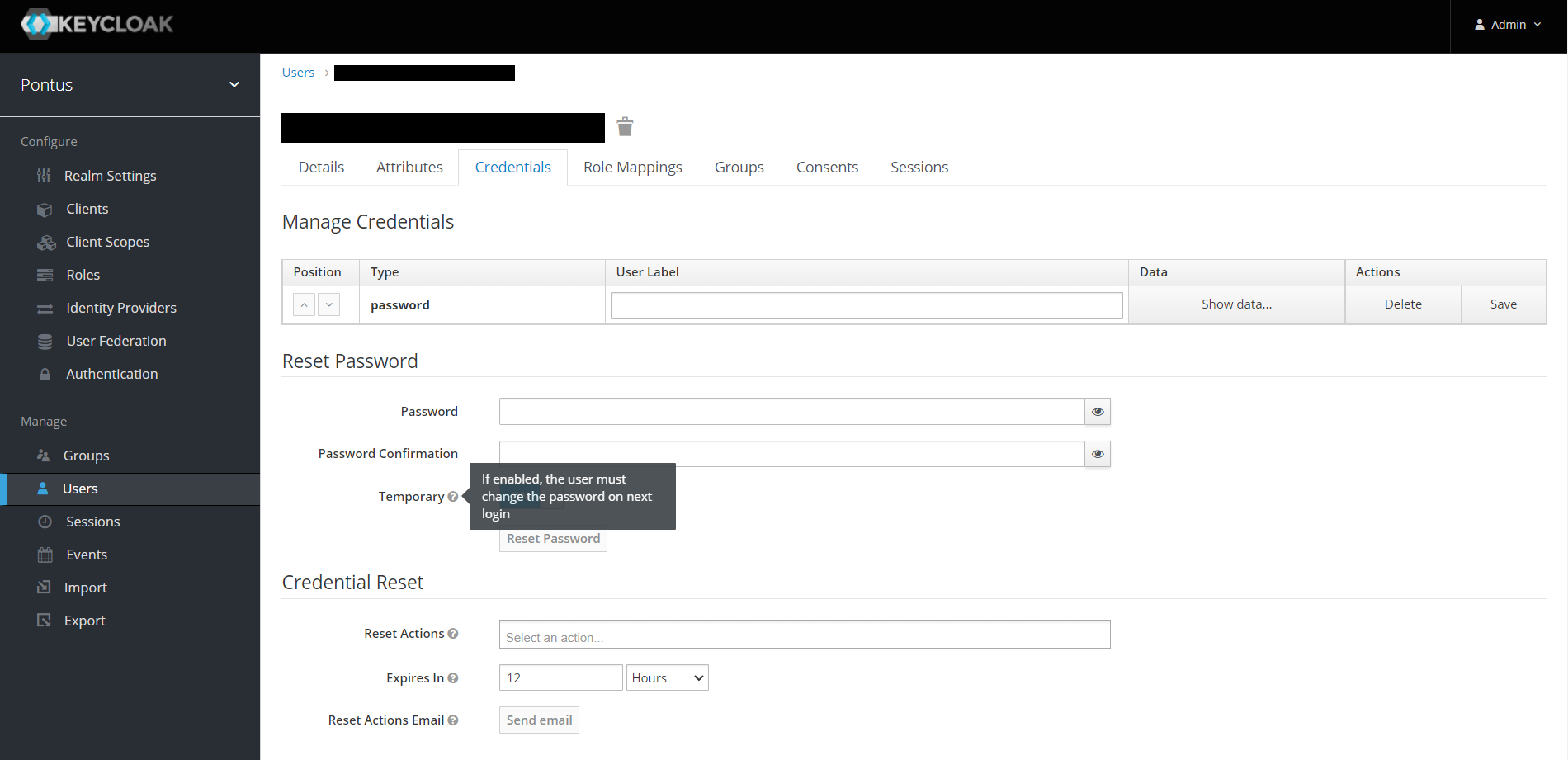
Task: Switch to the Details tab
Action: tap(321, 168)
